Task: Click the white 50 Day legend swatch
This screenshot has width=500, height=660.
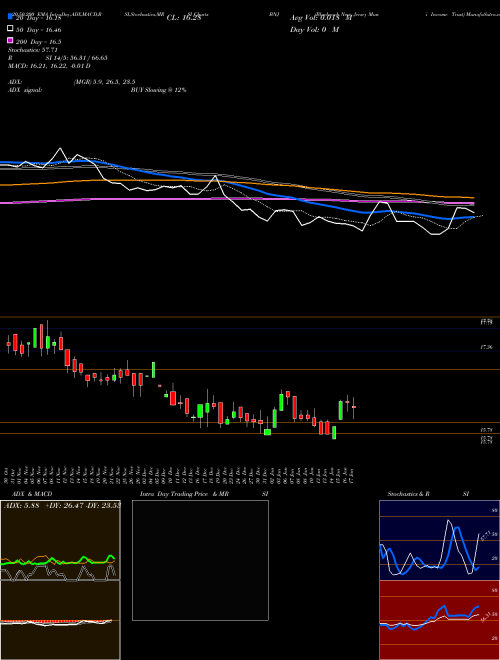Action: pyautogui.click(x=10, y=29)
